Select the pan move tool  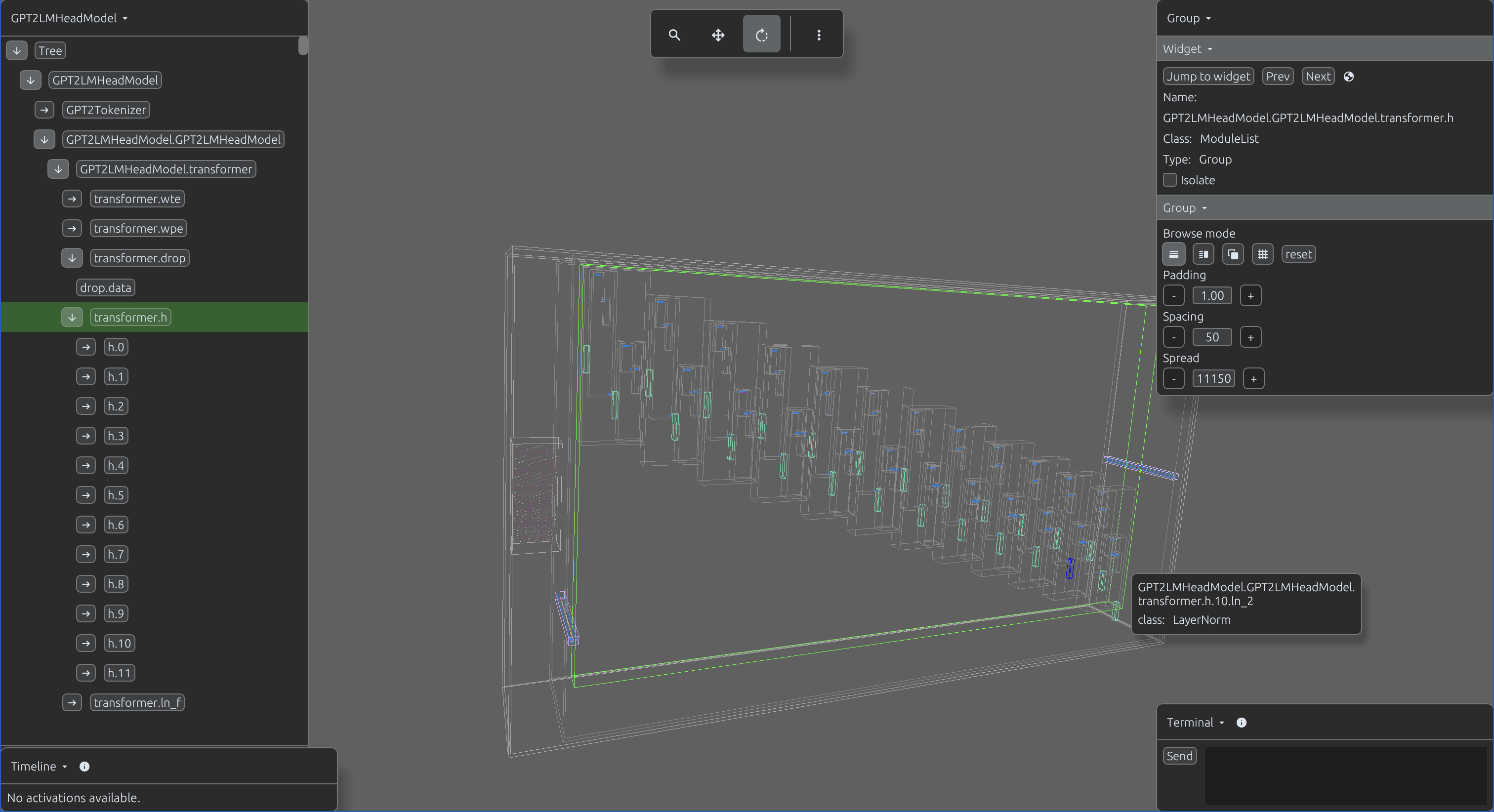click(718, 35)
